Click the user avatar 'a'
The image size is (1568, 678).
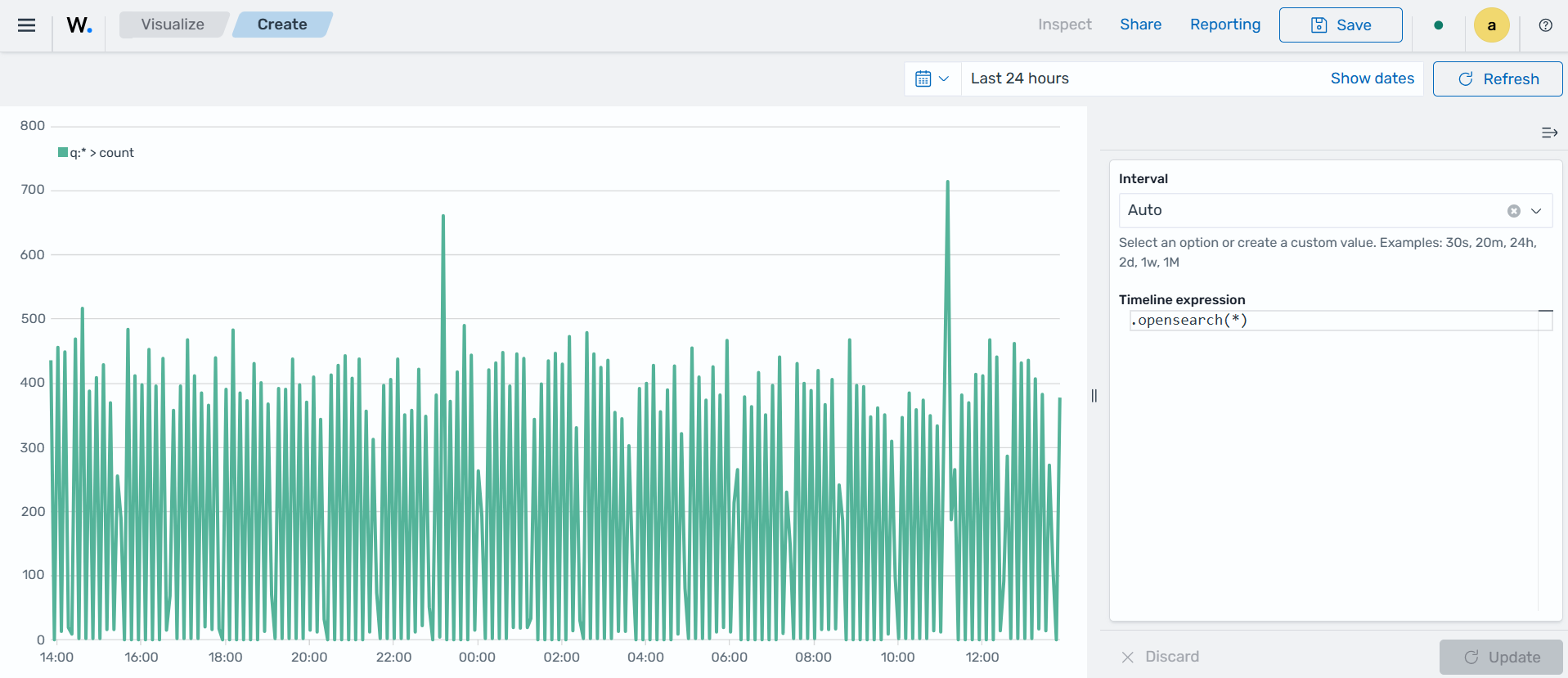[x=1491, y=25]
